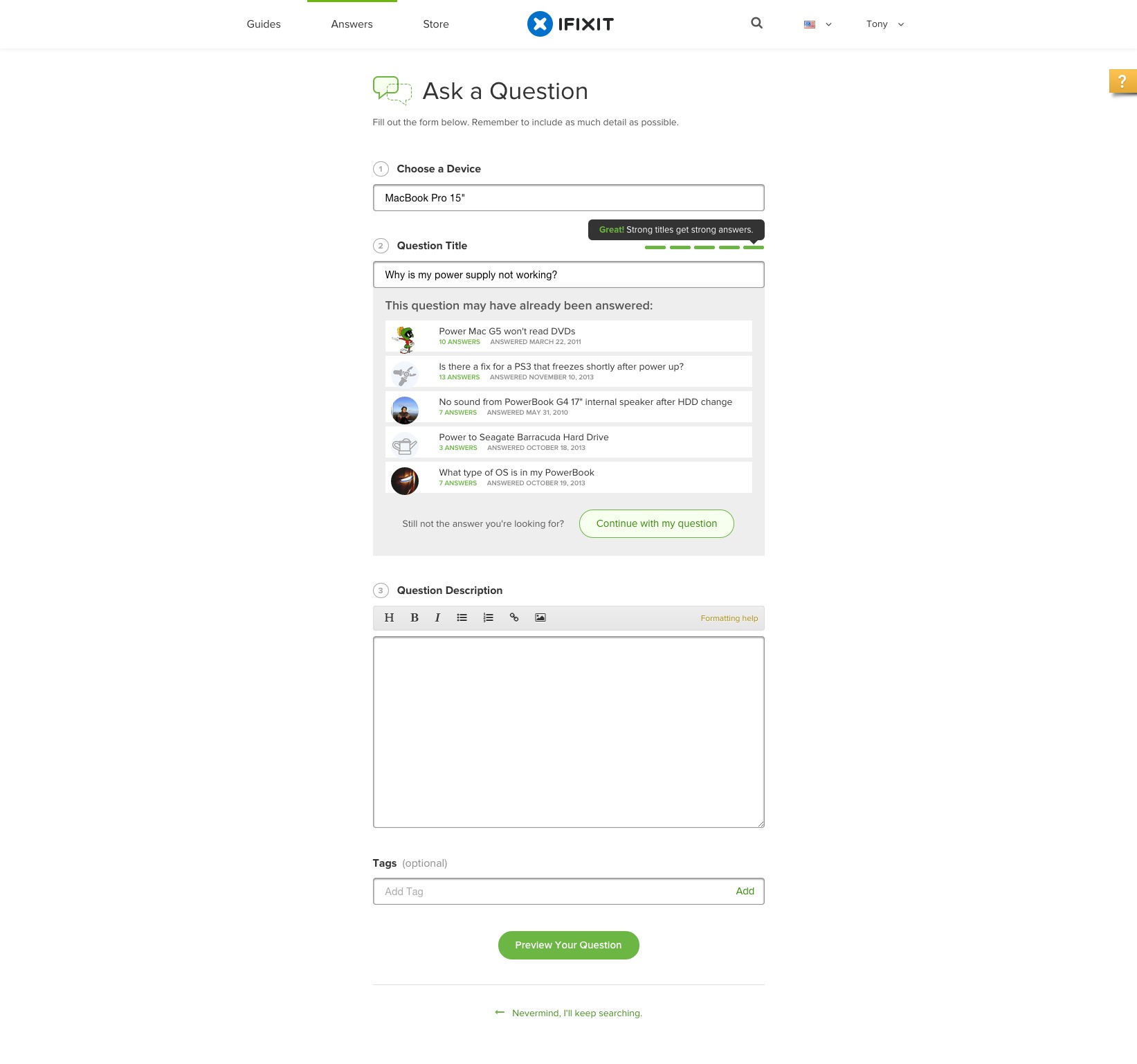Image resolution: width=1137 pixels, height=1064 pixels.
Task: Open suggested question about Power Mac G5 DVDs
Action: coord(569,336)
